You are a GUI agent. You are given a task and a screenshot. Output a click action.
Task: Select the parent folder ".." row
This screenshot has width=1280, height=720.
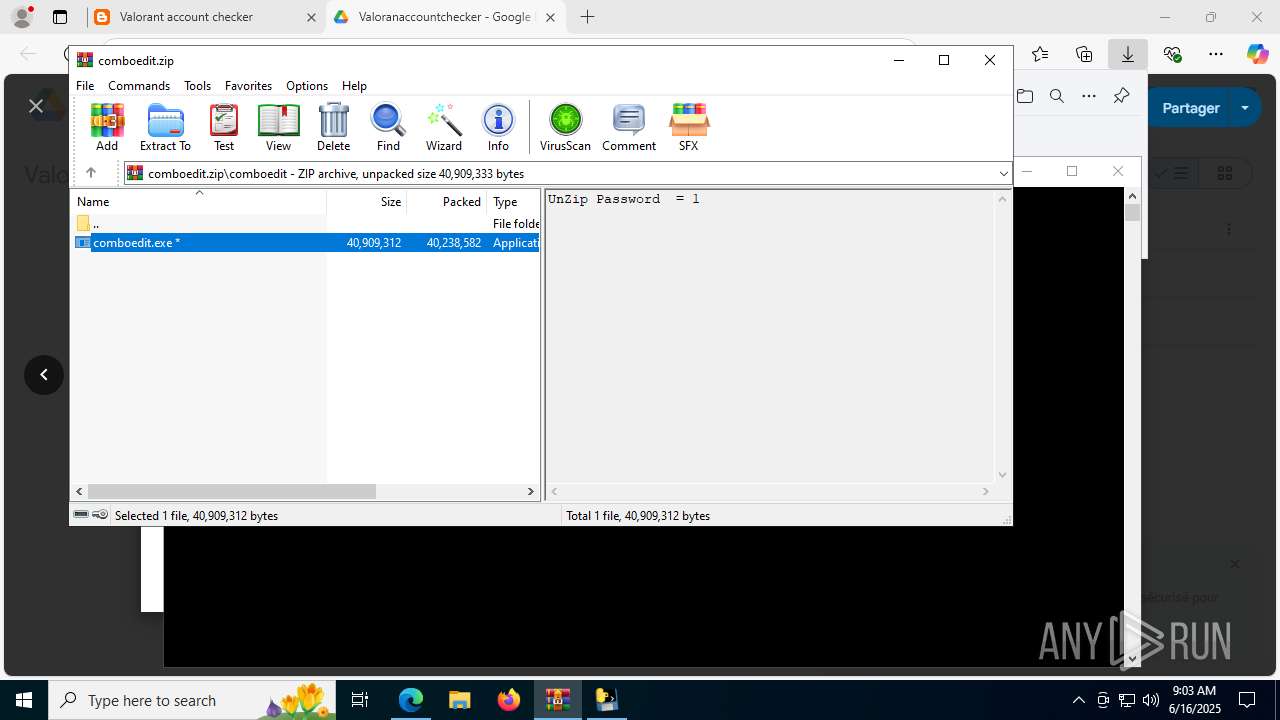tap(306, 223)
